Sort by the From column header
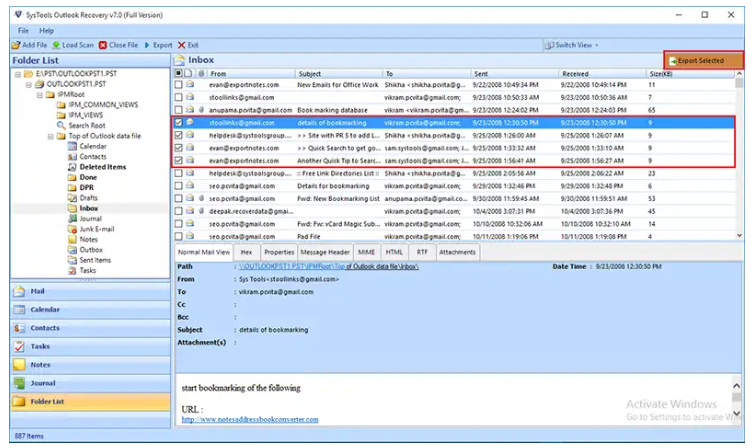 point(251,74)
